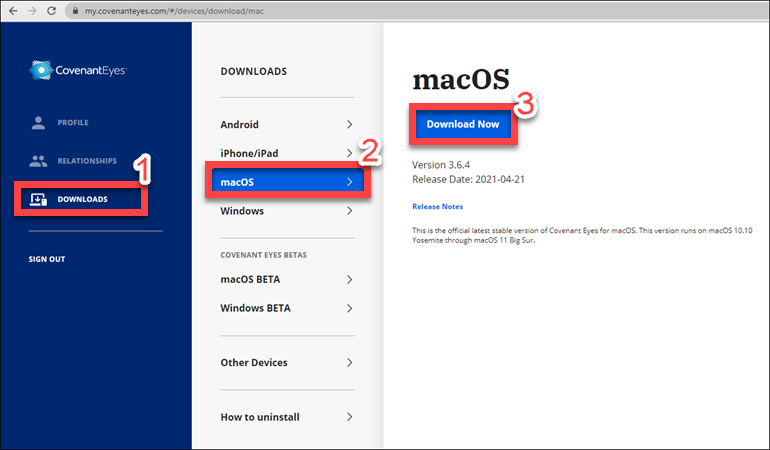Click Sign Out in sidebar
The image size is (770, 450).
click(x=47, y=259)
